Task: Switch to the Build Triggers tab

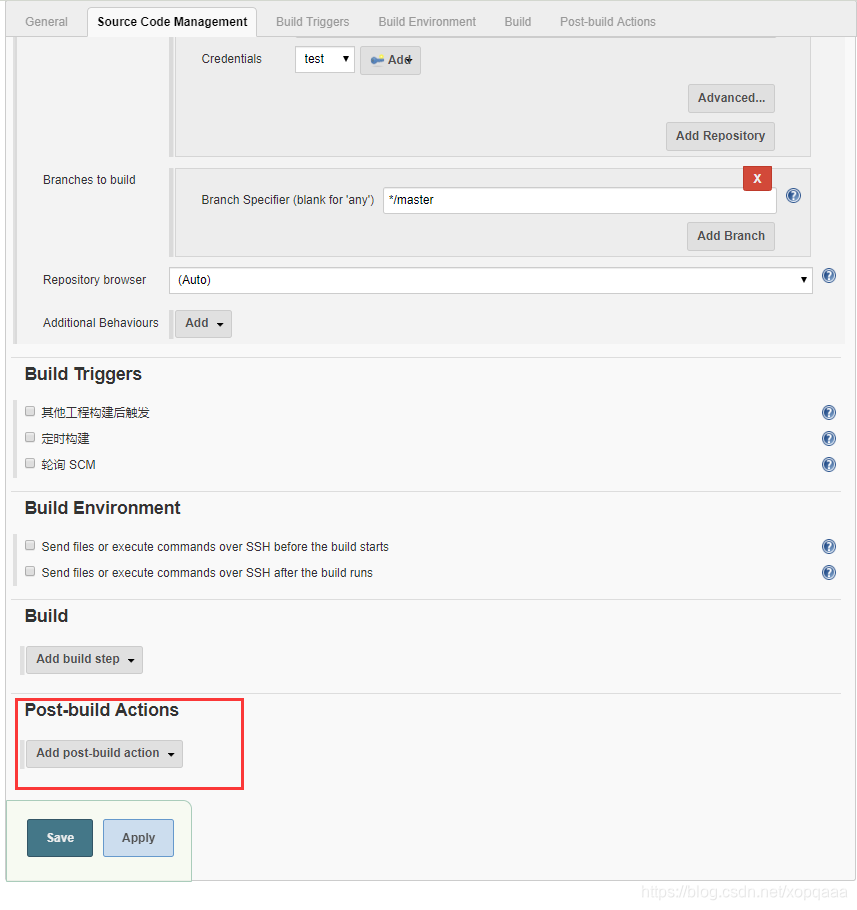Action: coord(312,21)
